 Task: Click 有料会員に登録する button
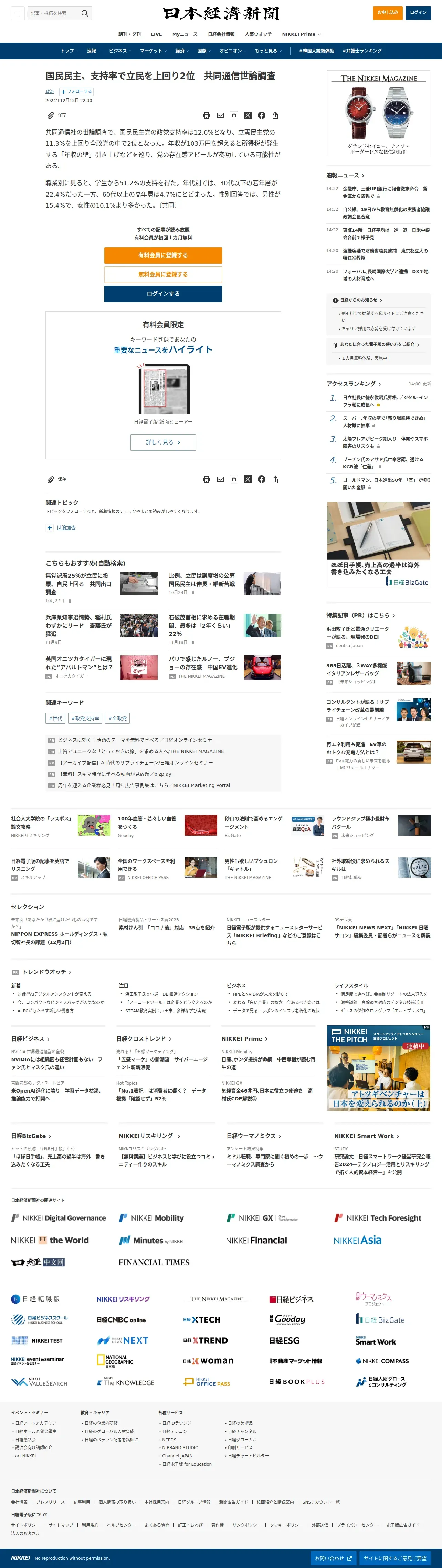[x=163, y=255]
